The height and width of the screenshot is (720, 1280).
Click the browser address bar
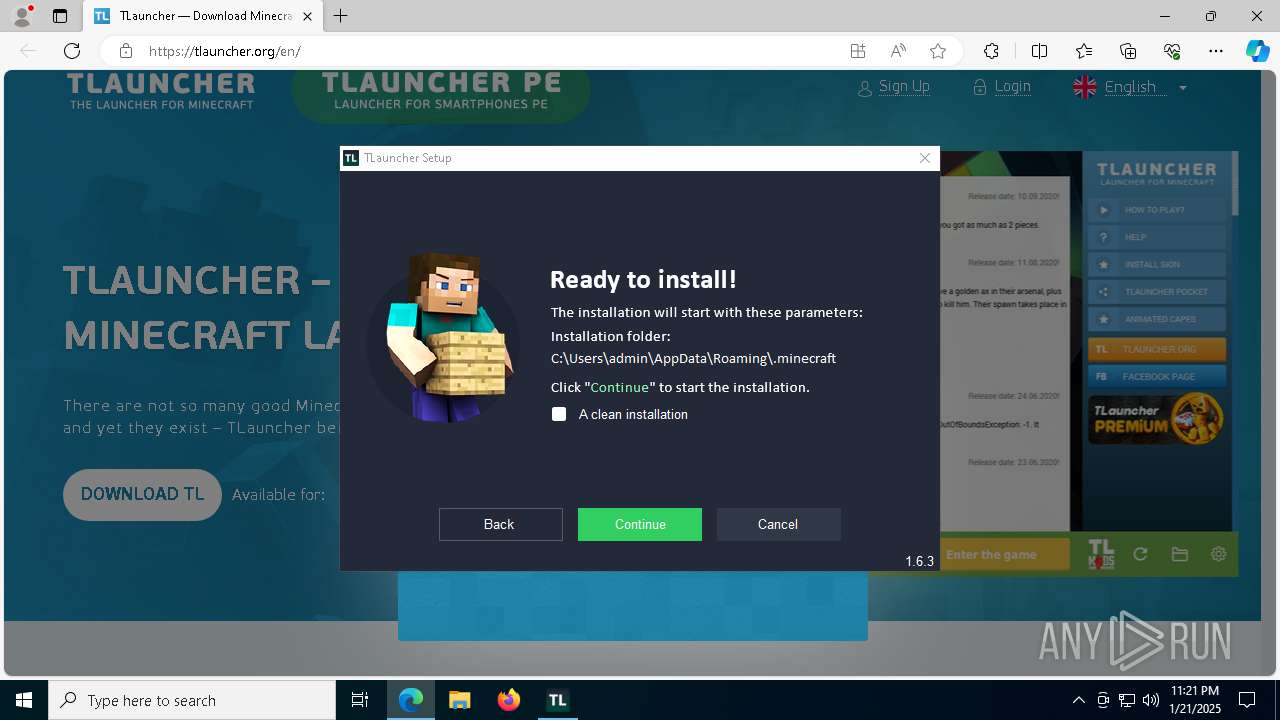point(480,51)
